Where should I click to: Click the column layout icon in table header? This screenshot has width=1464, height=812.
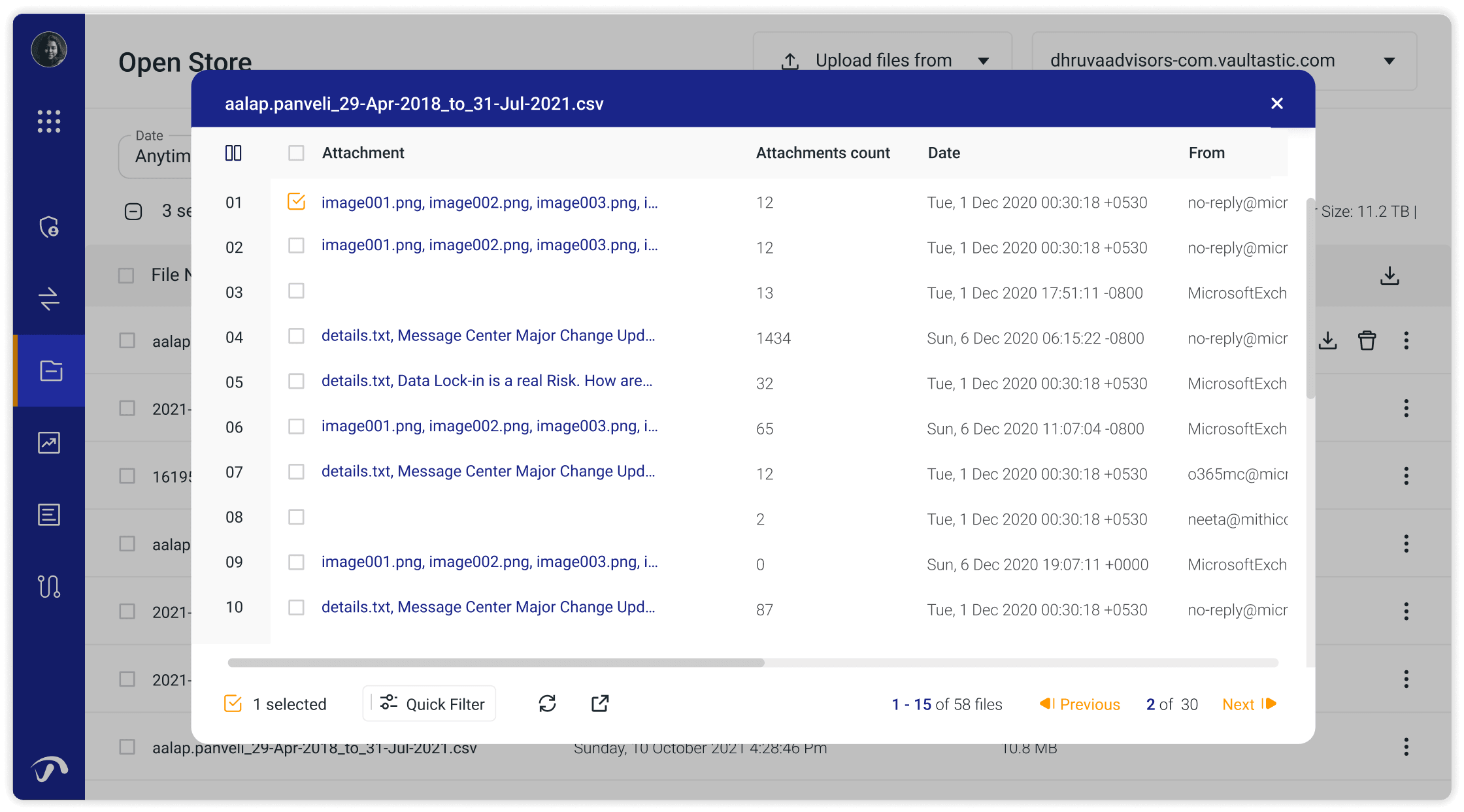pyautogui.click(x=233, y=153)
